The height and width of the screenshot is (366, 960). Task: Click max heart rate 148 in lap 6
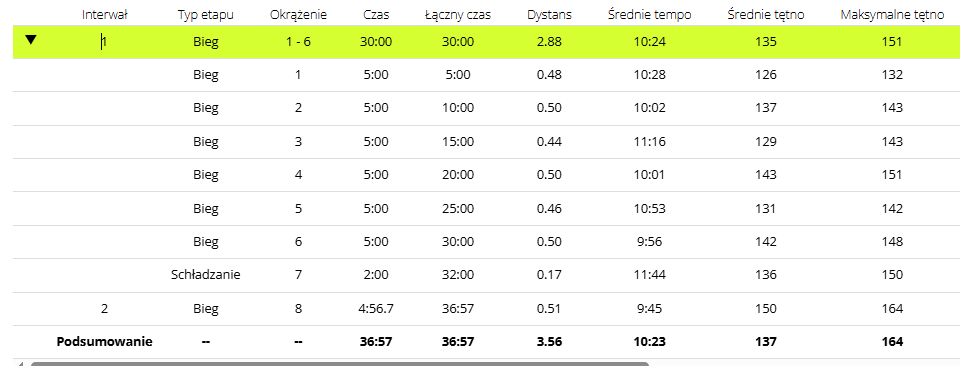(x=893, y=242)
